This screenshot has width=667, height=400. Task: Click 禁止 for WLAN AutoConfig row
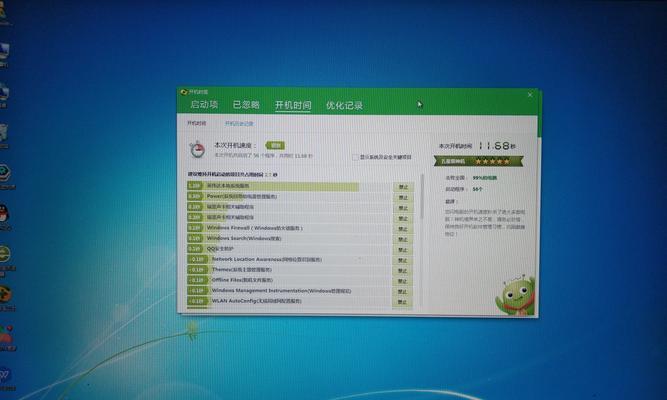pyautogui.click(x=402, y=302)
